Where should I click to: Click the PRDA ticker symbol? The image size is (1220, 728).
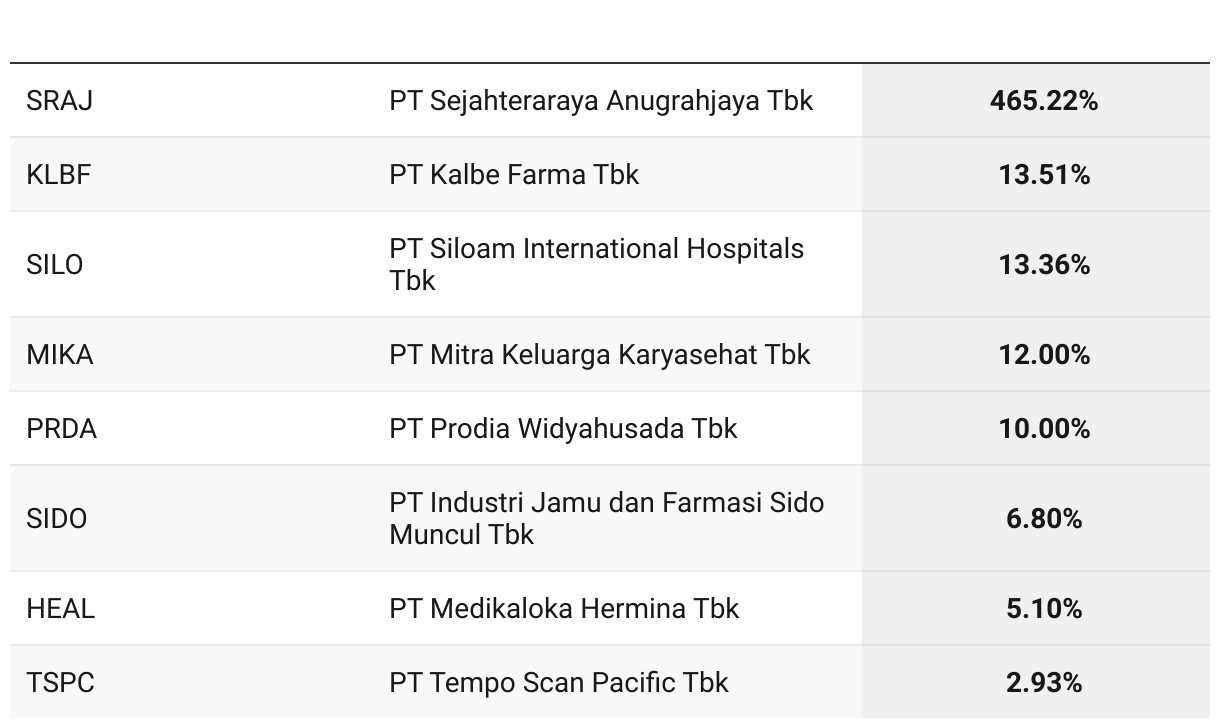pos(61,429)
